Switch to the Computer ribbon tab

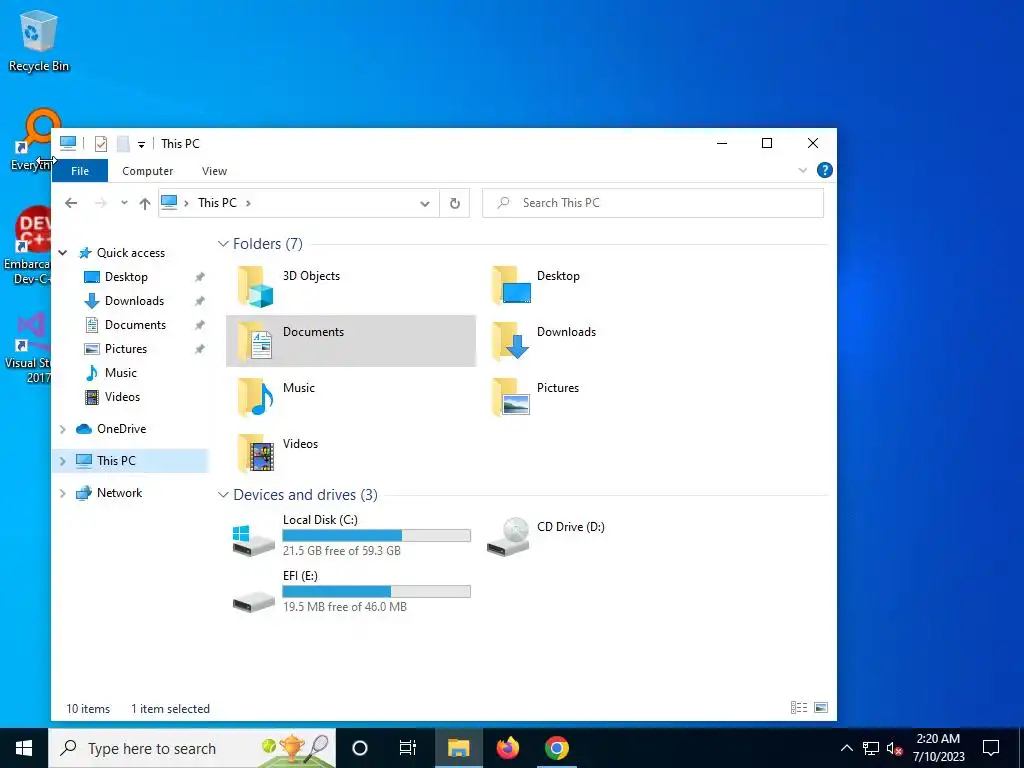(x=148, y=171)
